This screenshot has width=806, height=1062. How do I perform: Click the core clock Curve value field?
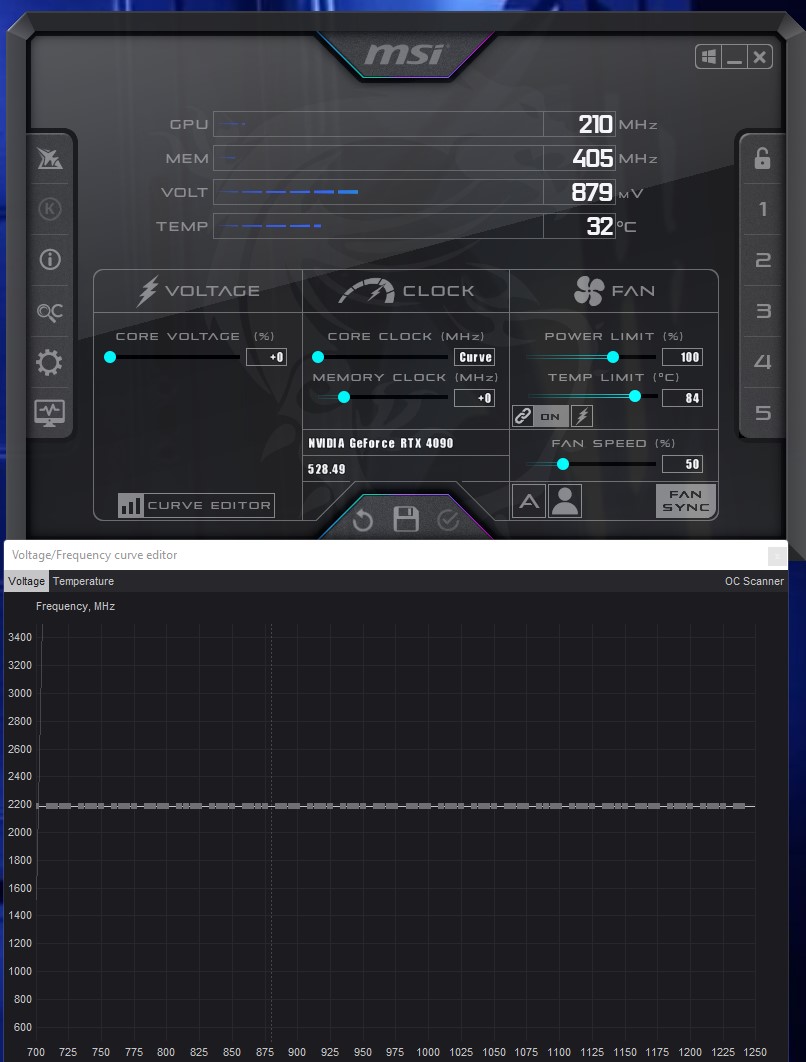(x=474, y=357)
